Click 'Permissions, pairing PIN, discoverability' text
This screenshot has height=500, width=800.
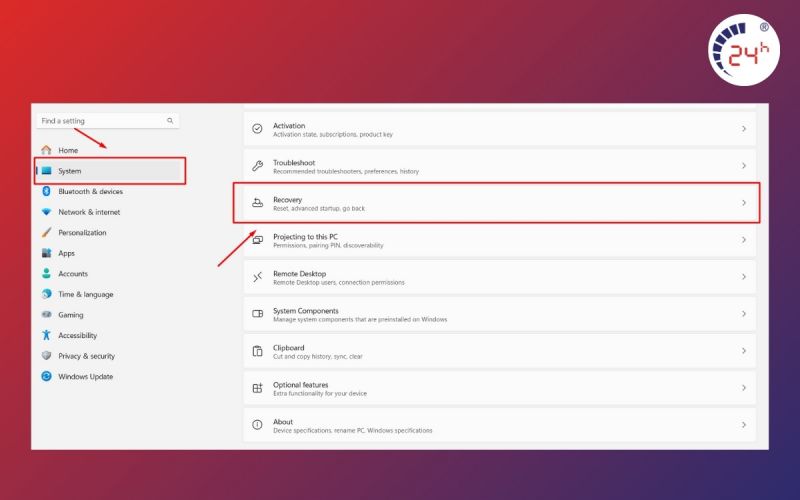[328, 245]
